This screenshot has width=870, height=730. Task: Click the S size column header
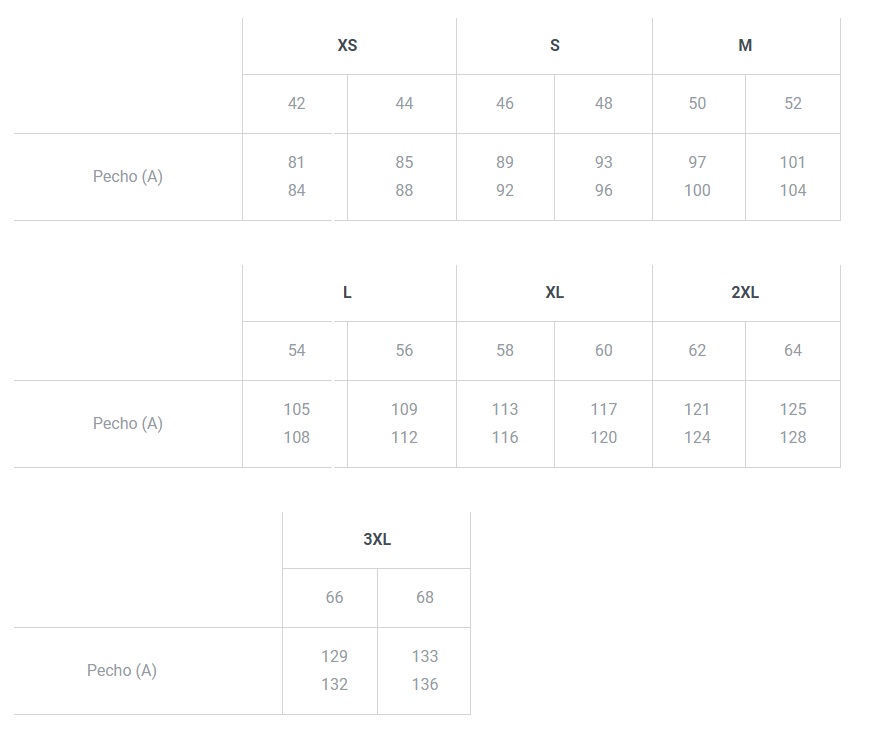[x=555, y=45]
